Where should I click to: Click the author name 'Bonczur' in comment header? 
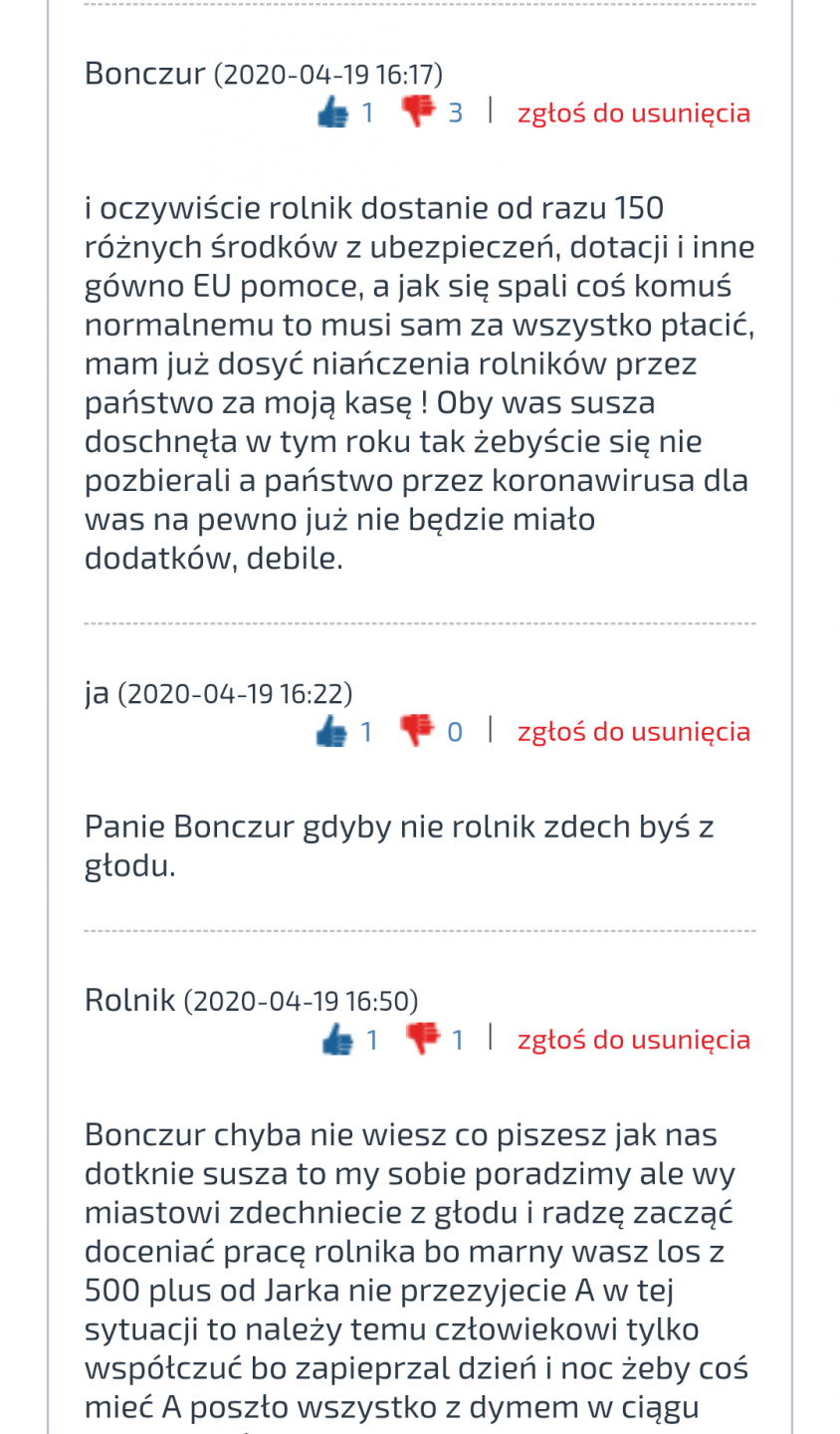pos(144,74)
